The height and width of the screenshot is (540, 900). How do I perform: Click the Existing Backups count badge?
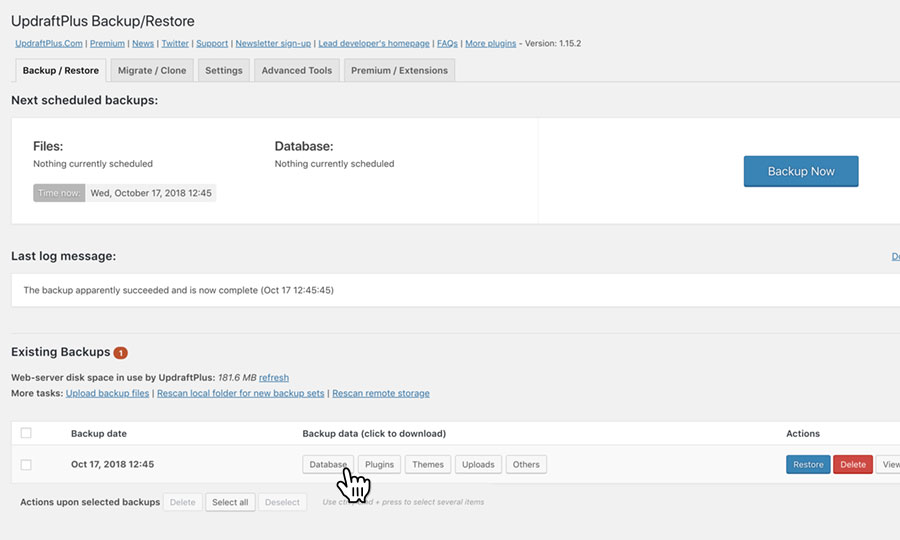pyautogui.click(x=121, y=353)
